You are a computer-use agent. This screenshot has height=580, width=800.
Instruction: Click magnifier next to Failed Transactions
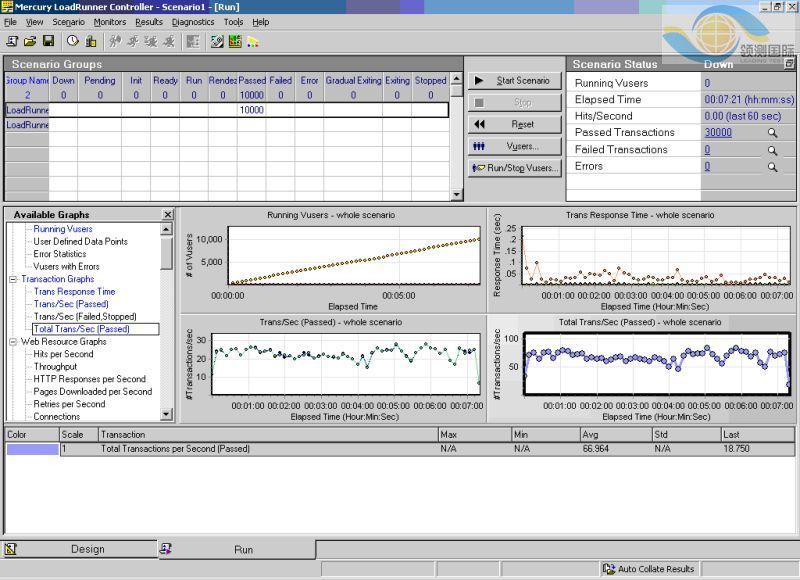click(x=772, y=150)
